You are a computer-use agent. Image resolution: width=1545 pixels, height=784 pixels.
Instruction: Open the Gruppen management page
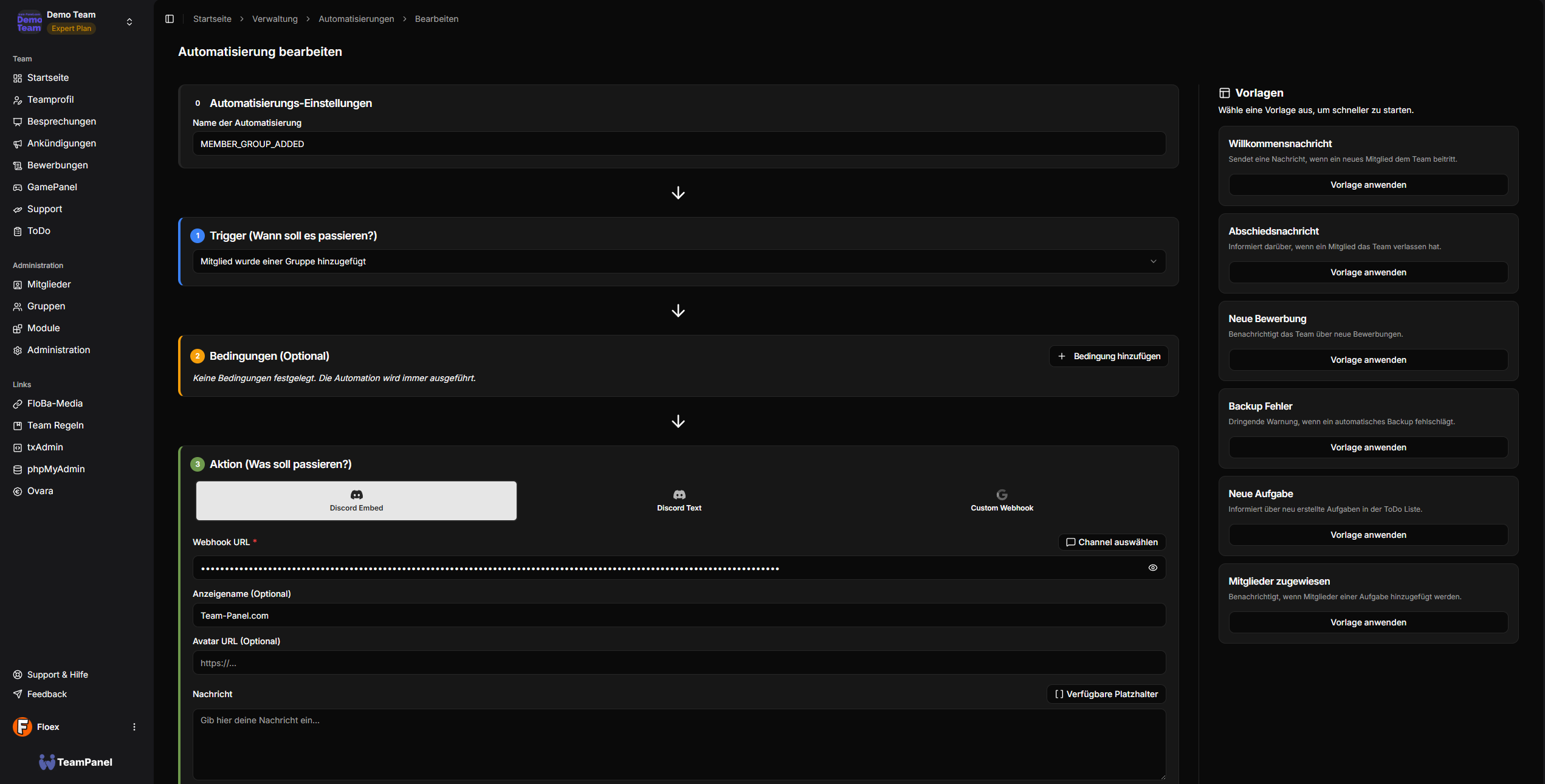(x=46, y=306)
